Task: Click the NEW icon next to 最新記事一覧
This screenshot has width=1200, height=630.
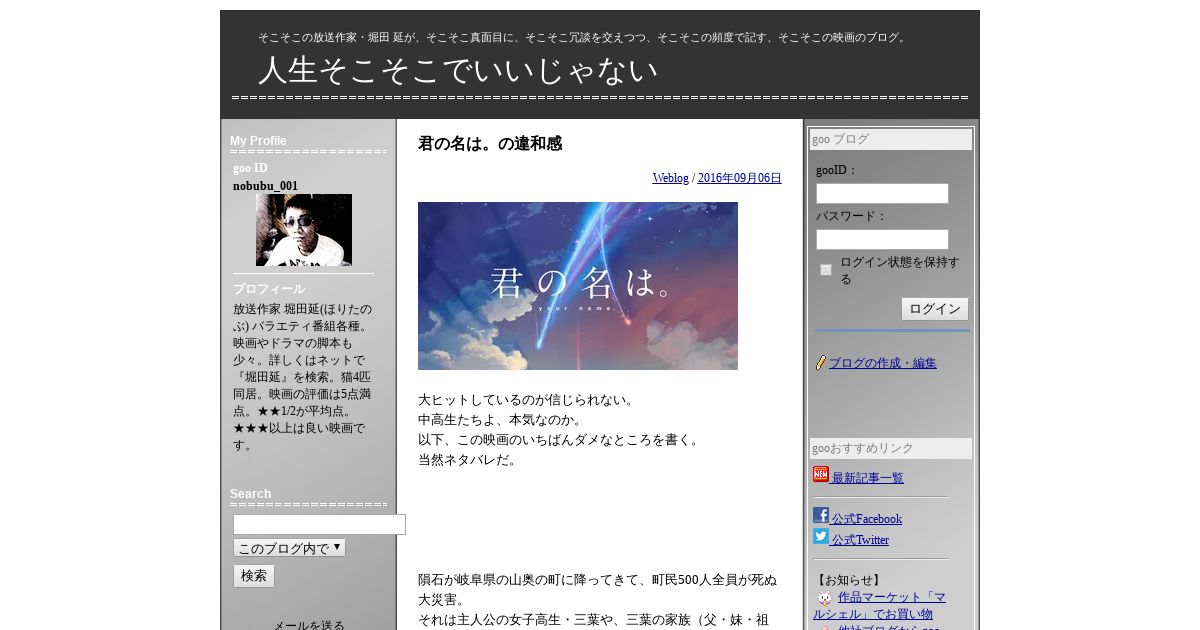Action: (821, 475)
